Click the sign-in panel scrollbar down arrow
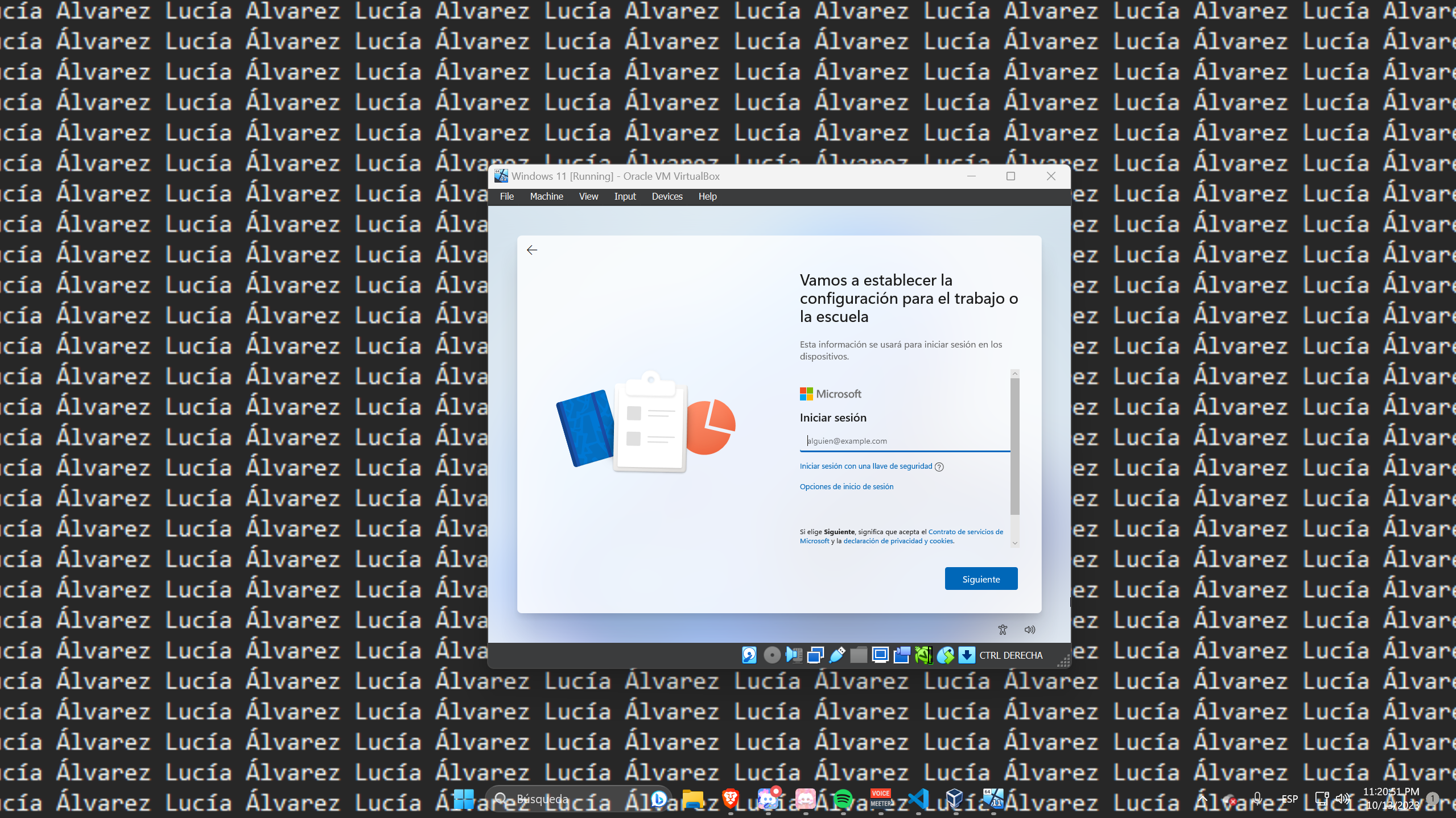 click(1014, 543)
